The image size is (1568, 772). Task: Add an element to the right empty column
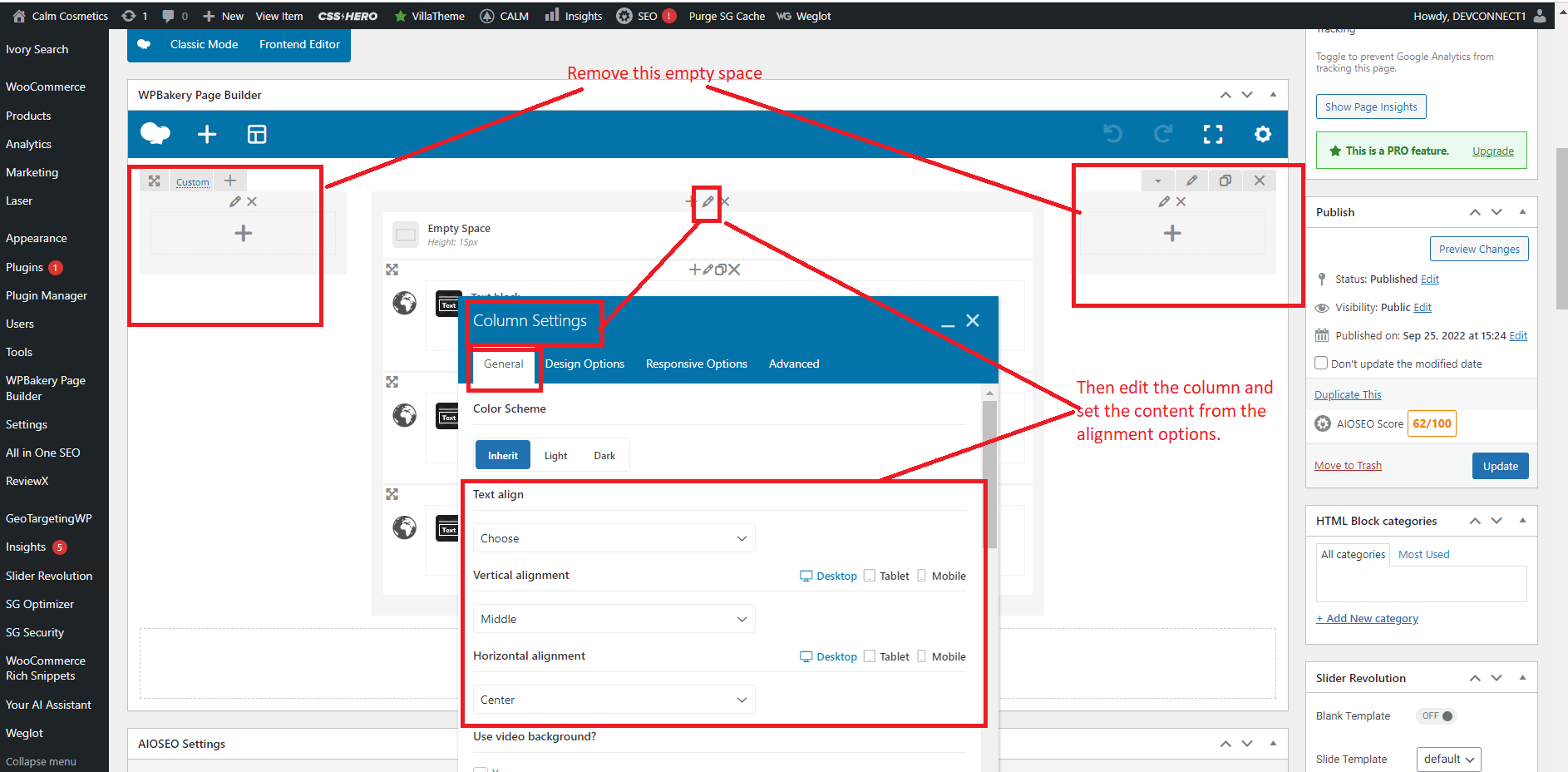click(1172, 233)
